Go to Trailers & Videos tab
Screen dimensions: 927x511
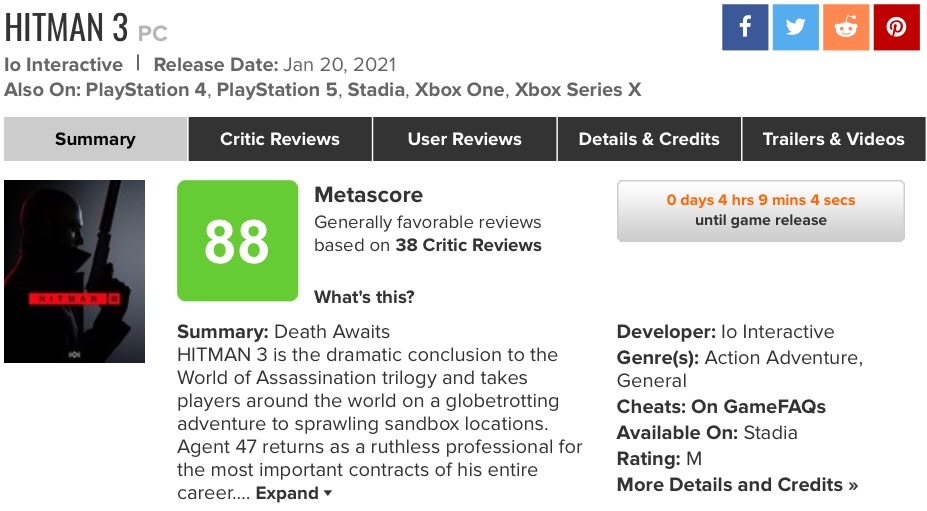tap(833, 139)
